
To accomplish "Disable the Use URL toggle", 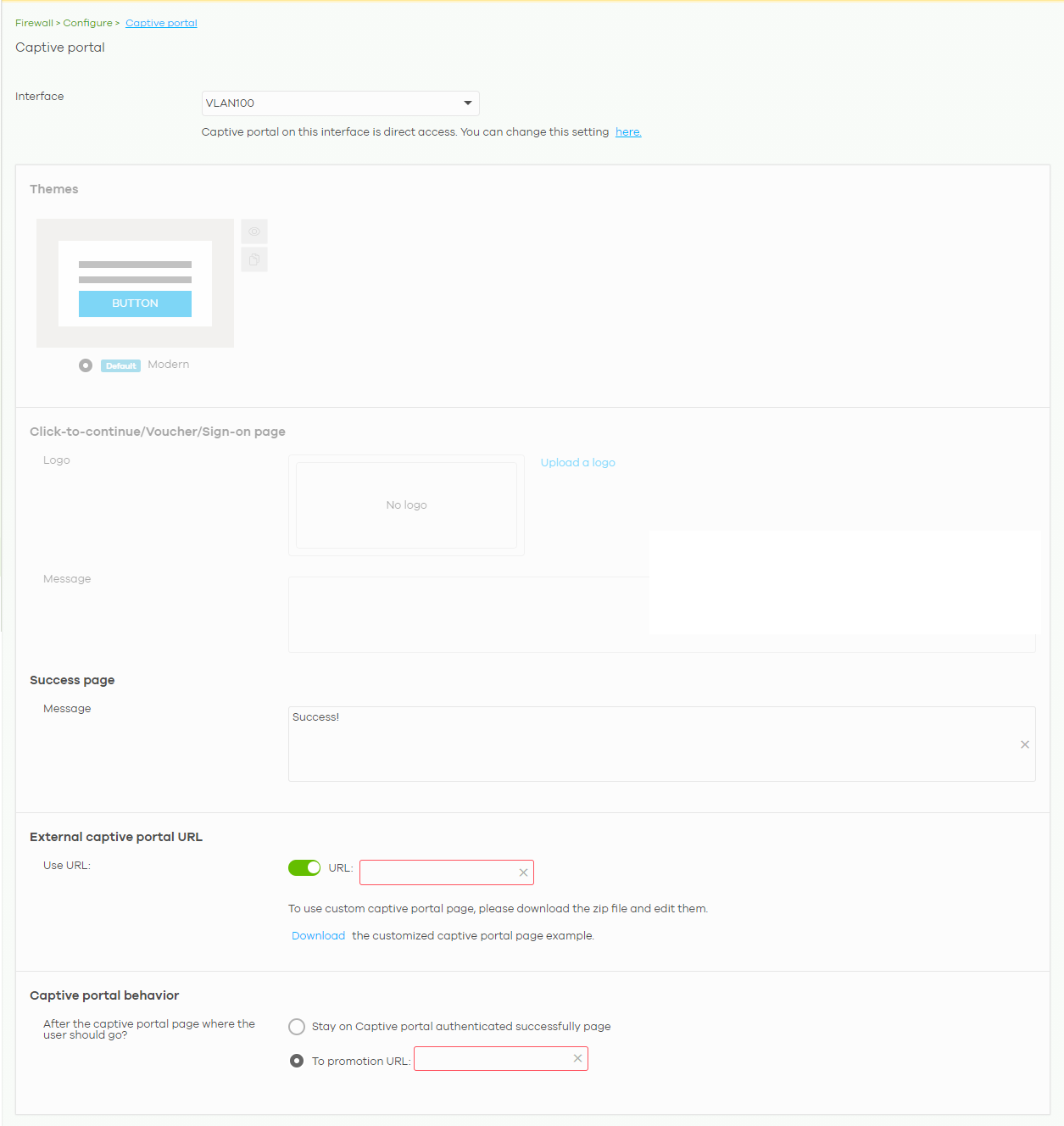I will [x=304, y=867].
